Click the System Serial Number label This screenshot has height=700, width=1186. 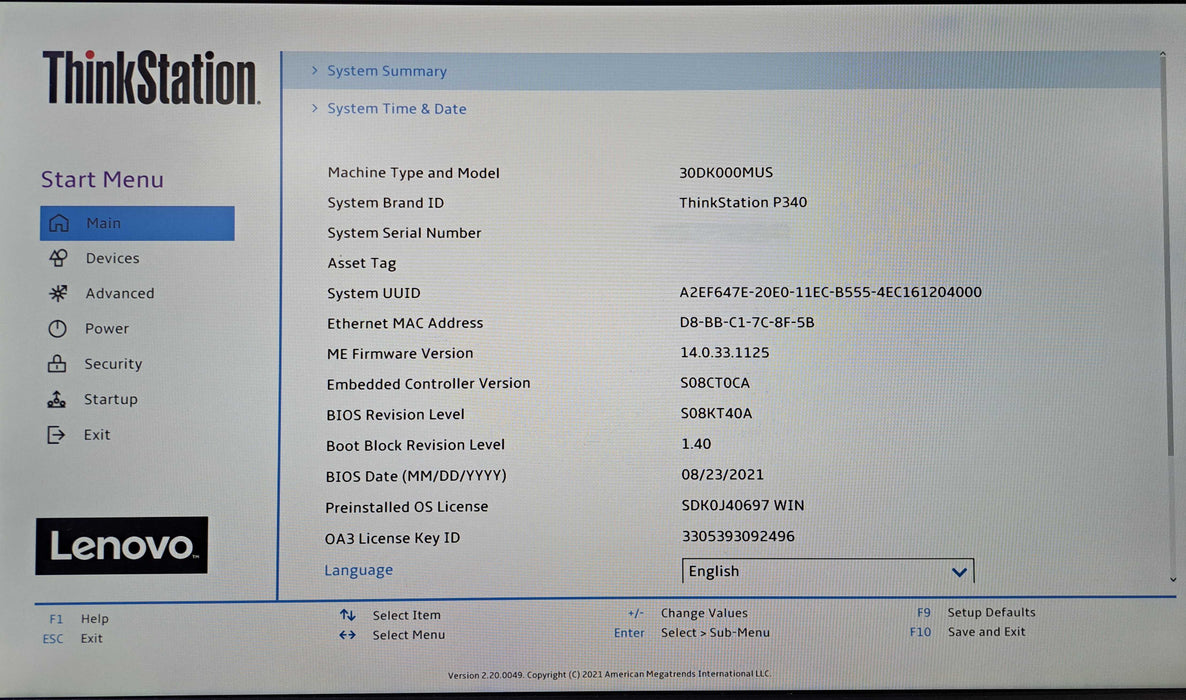pyautogui.click(x=404, y=233)
